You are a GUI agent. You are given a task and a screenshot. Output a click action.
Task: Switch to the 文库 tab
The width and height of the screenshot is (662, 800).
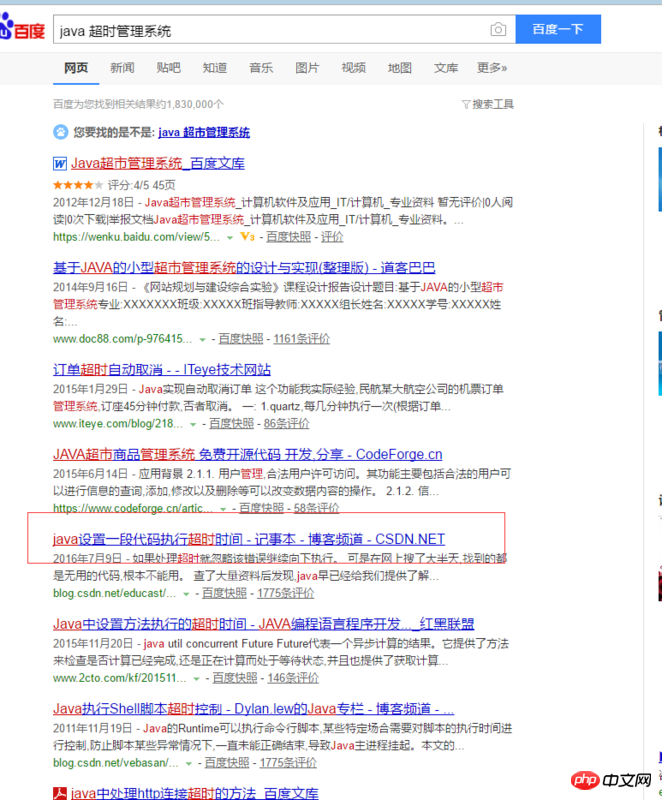click(446, 68)
